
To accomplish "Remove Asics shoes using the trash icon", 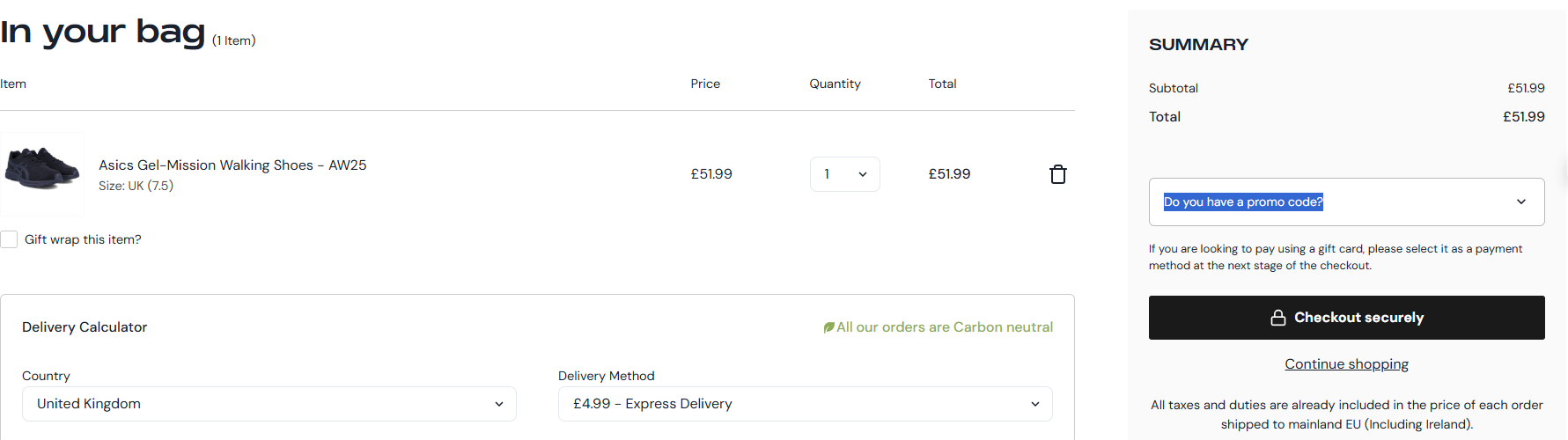I will coord(1058,174).
